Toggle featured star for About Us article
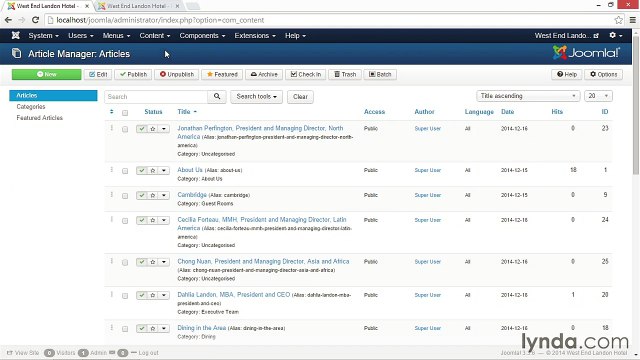This screenshot has height=360, width=640. (x=153, y=170)
